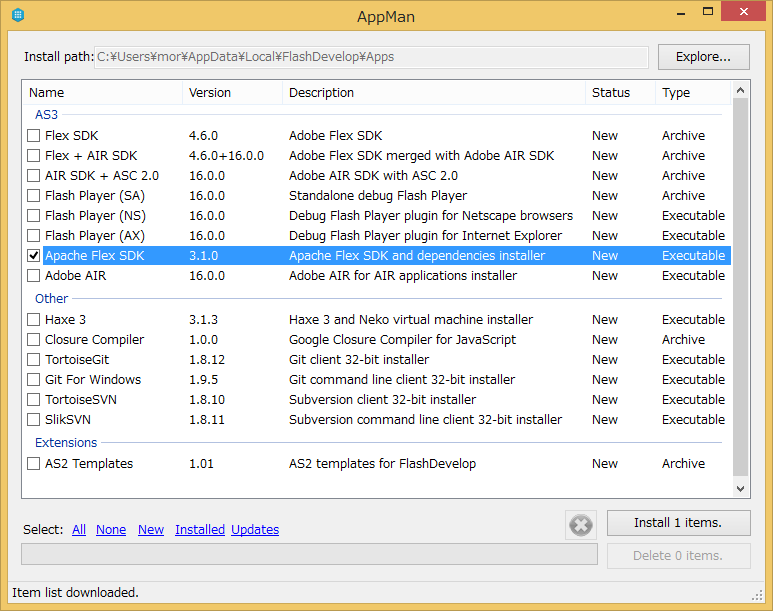Sort by the Name column header
Image resolution: width=773 pixels, height=611 pixels.
(103, 93)
